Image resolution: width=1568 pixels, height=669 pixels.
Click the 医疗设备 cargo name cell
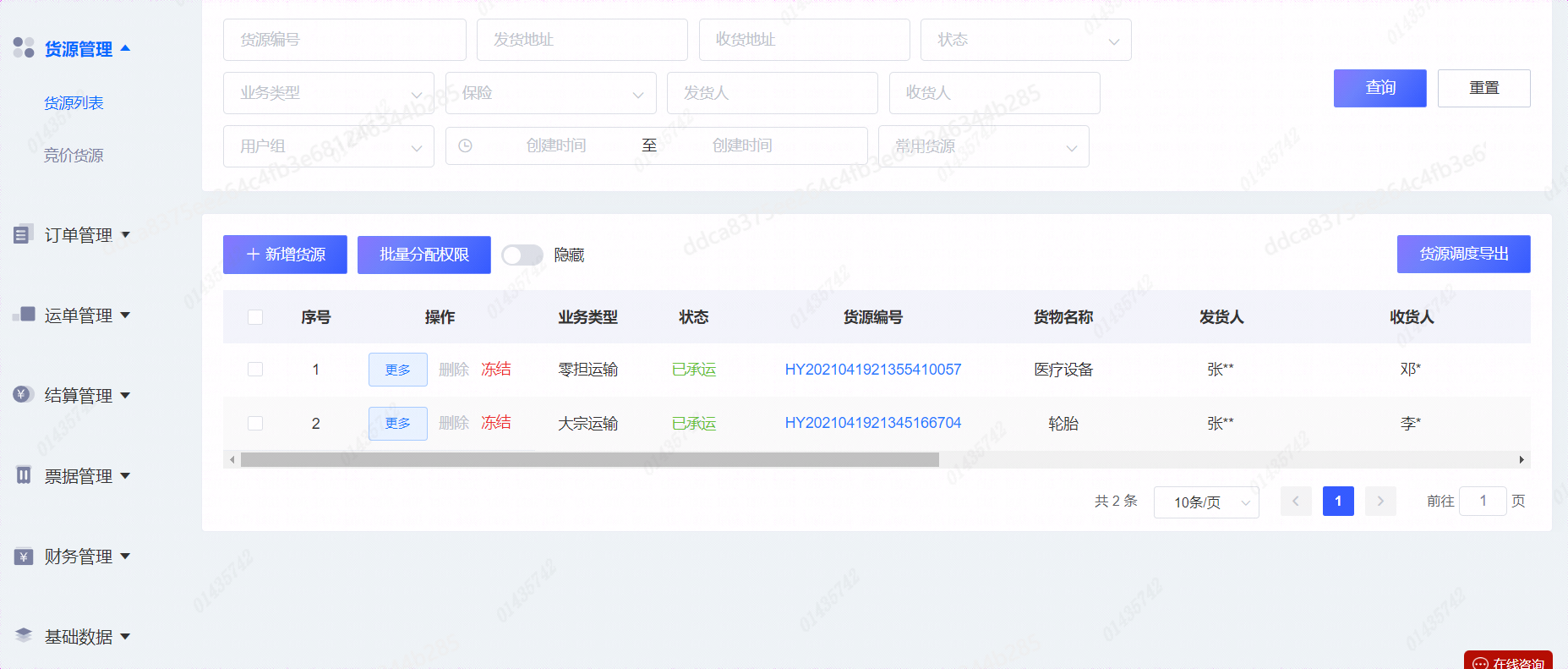tap(1063, 370)
